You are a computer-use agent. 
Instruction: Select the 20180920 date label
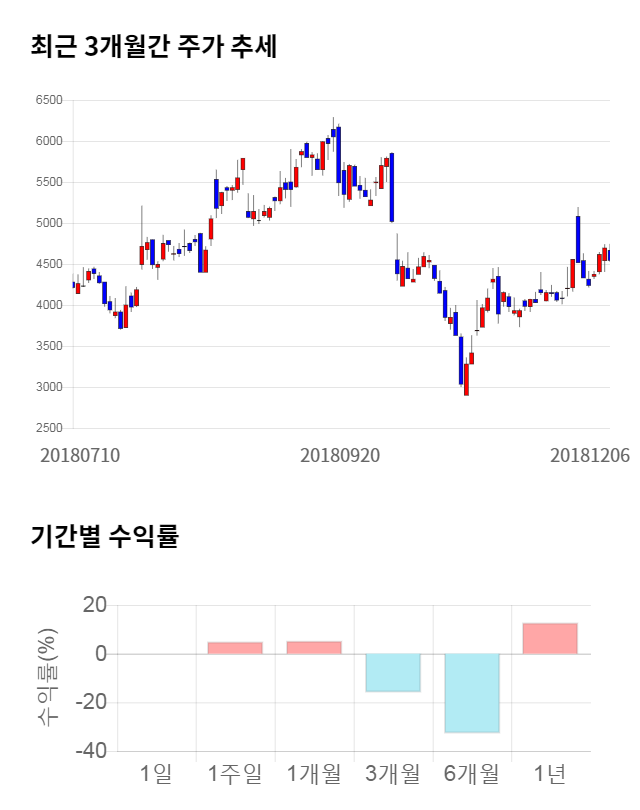[x=340, y=455]
